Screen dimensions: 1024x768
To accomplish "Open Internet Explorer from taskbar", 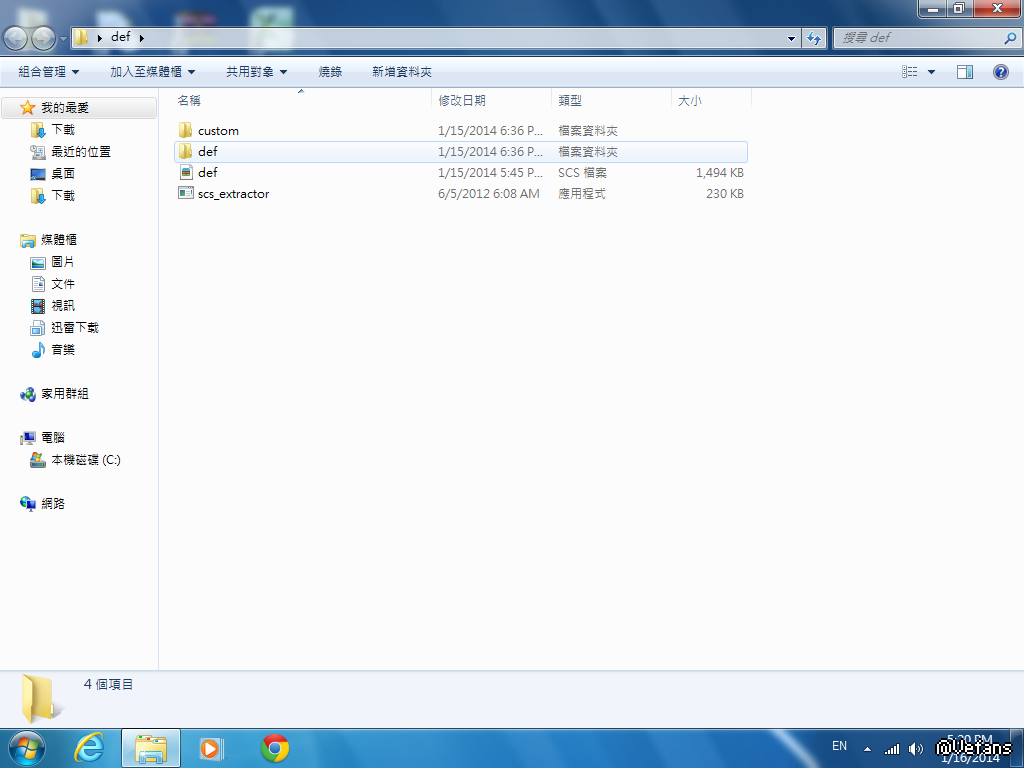I will click(89, 748).
